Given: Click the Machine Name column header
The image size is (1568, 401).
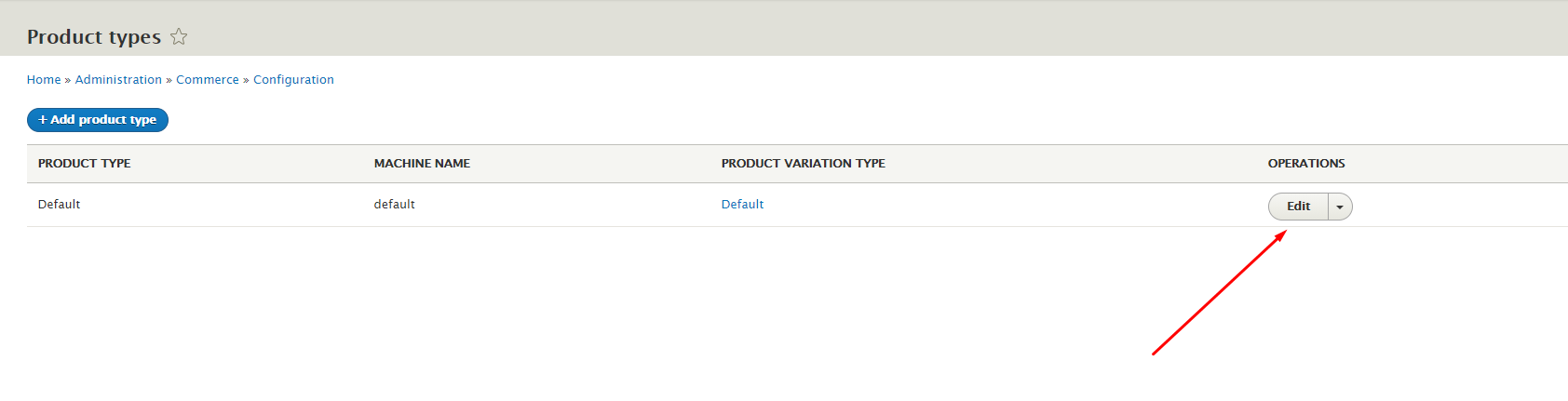Looking at the screenshot, I should coord(422,164).
